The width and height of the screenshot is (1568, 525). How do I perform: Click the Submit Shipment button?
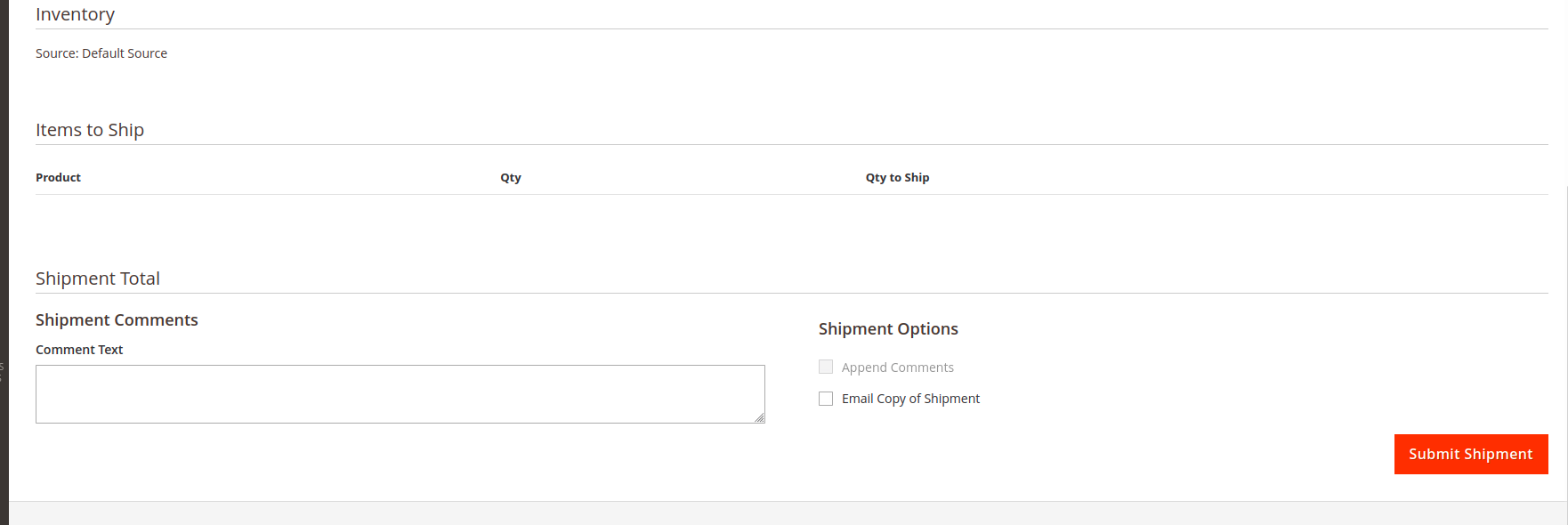tap(1470, 454)
